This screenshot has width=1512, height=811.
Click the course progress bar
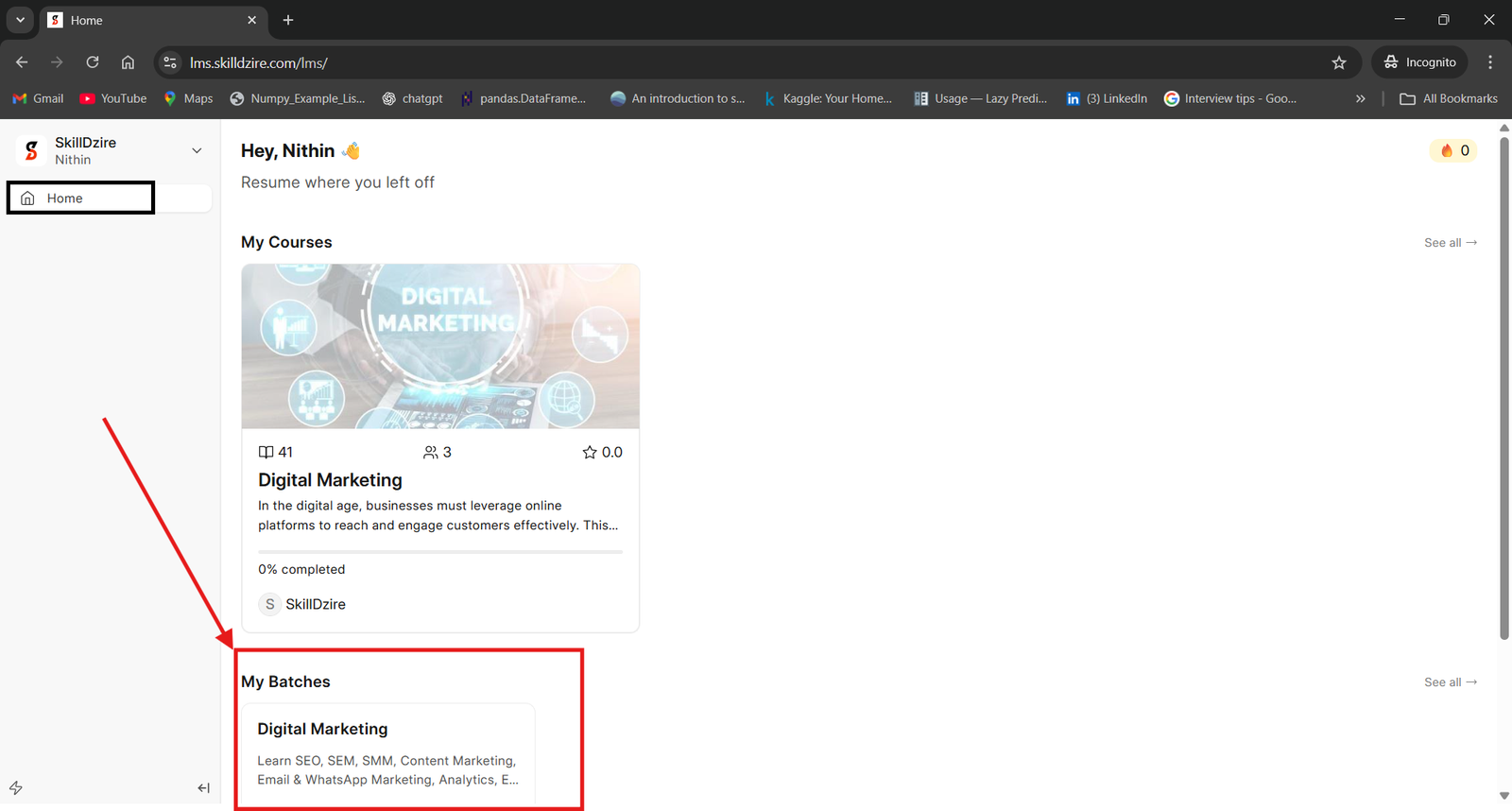tap(439, 551)
